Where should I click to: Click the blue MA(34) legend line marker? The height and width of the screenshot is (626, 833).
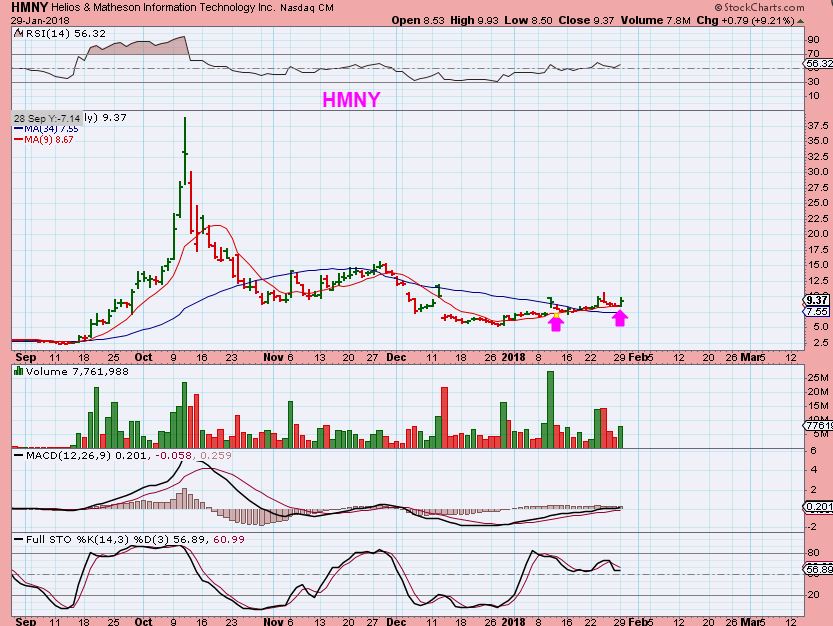point(19,129)
